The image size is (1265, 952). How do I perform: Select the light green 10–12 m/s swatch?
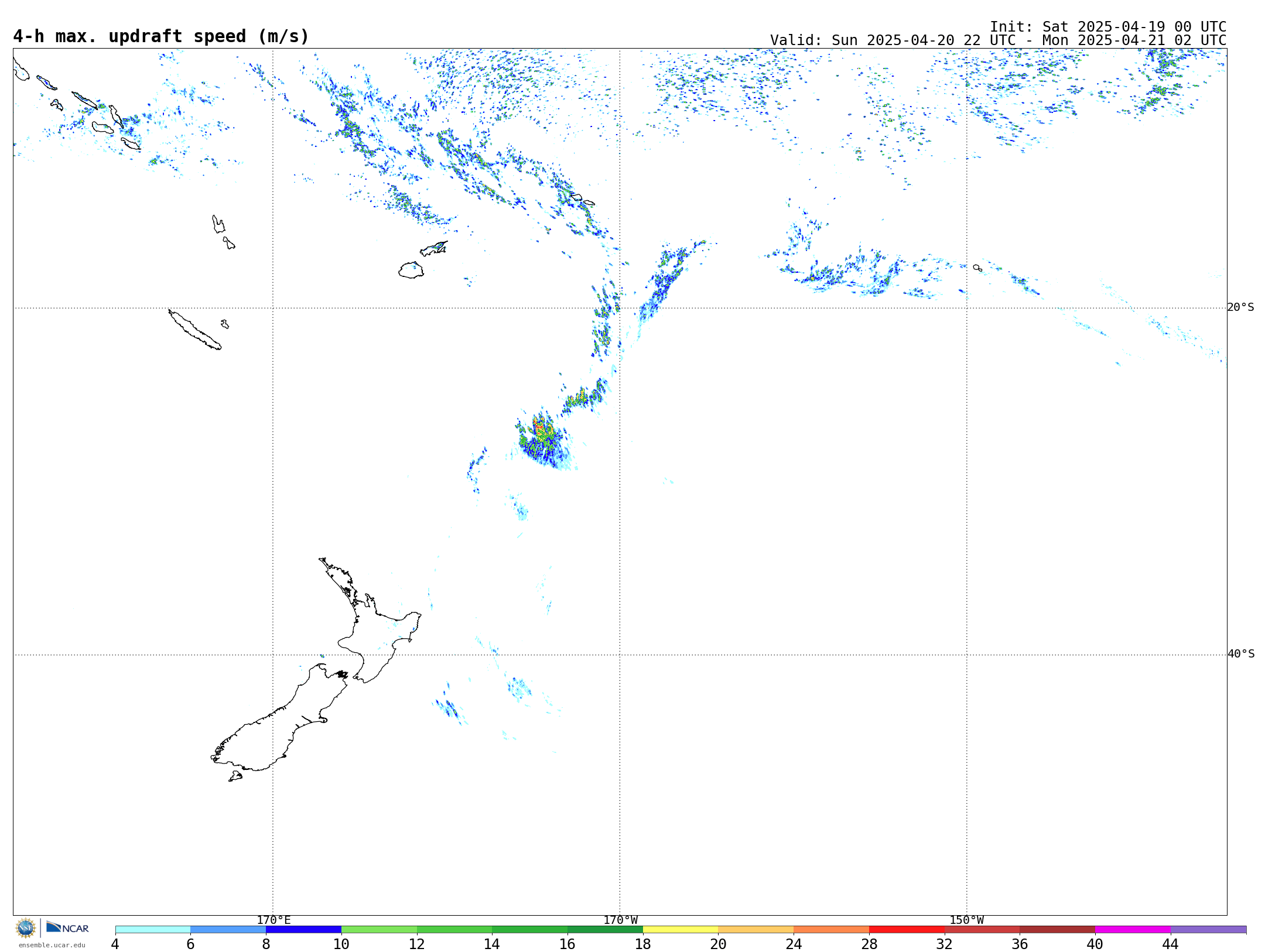[x=379, y=929]
